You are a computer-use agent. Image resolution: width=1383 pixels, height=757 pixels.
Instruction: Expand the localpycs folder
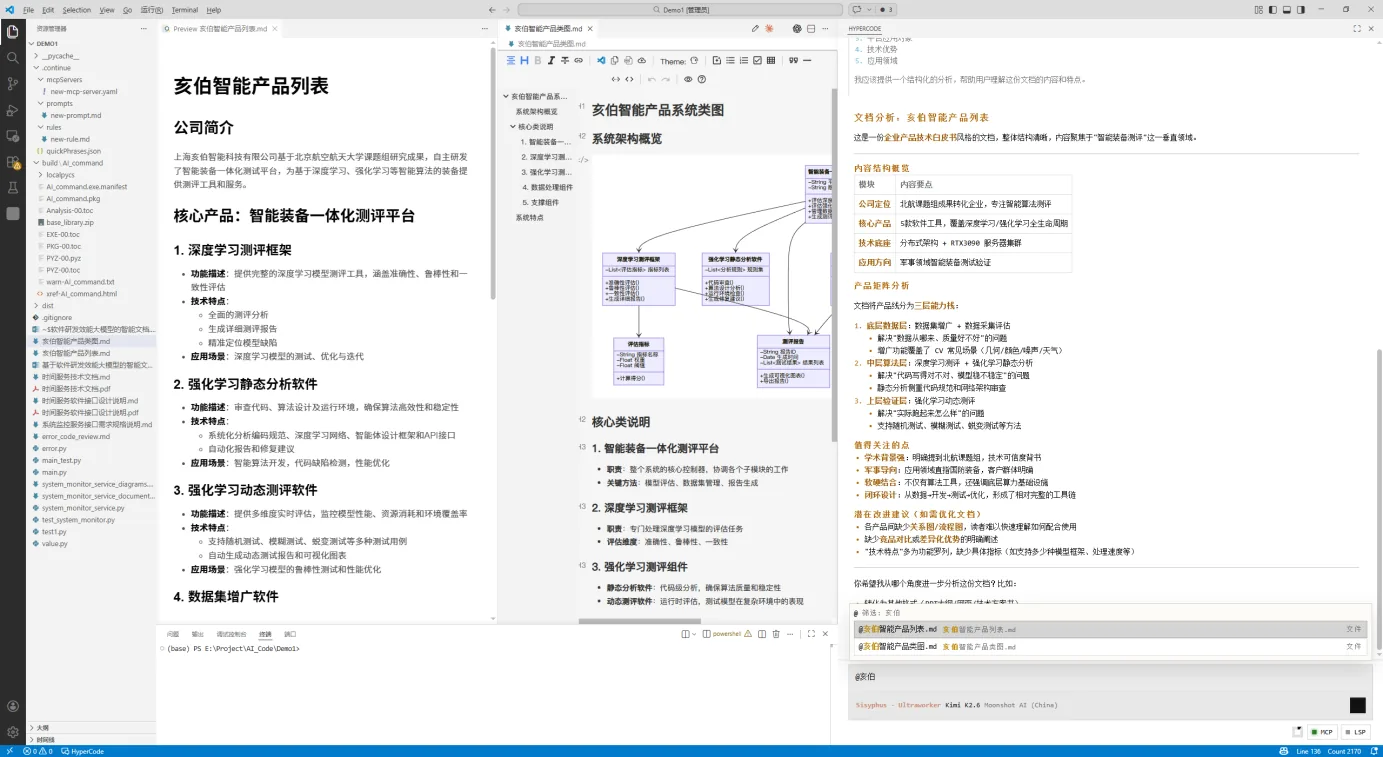pos(90,175)
